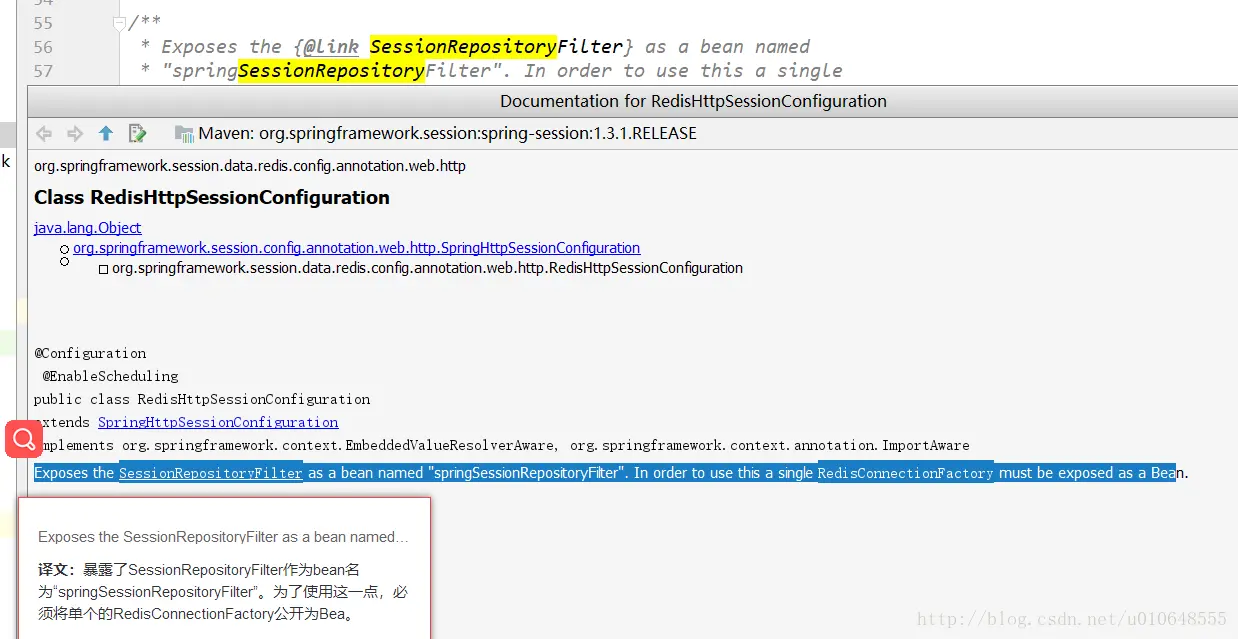Navigate back in documentation history
Viewport: 1238px width, 639px height.
pyautogui.click(x=44, y=132)
